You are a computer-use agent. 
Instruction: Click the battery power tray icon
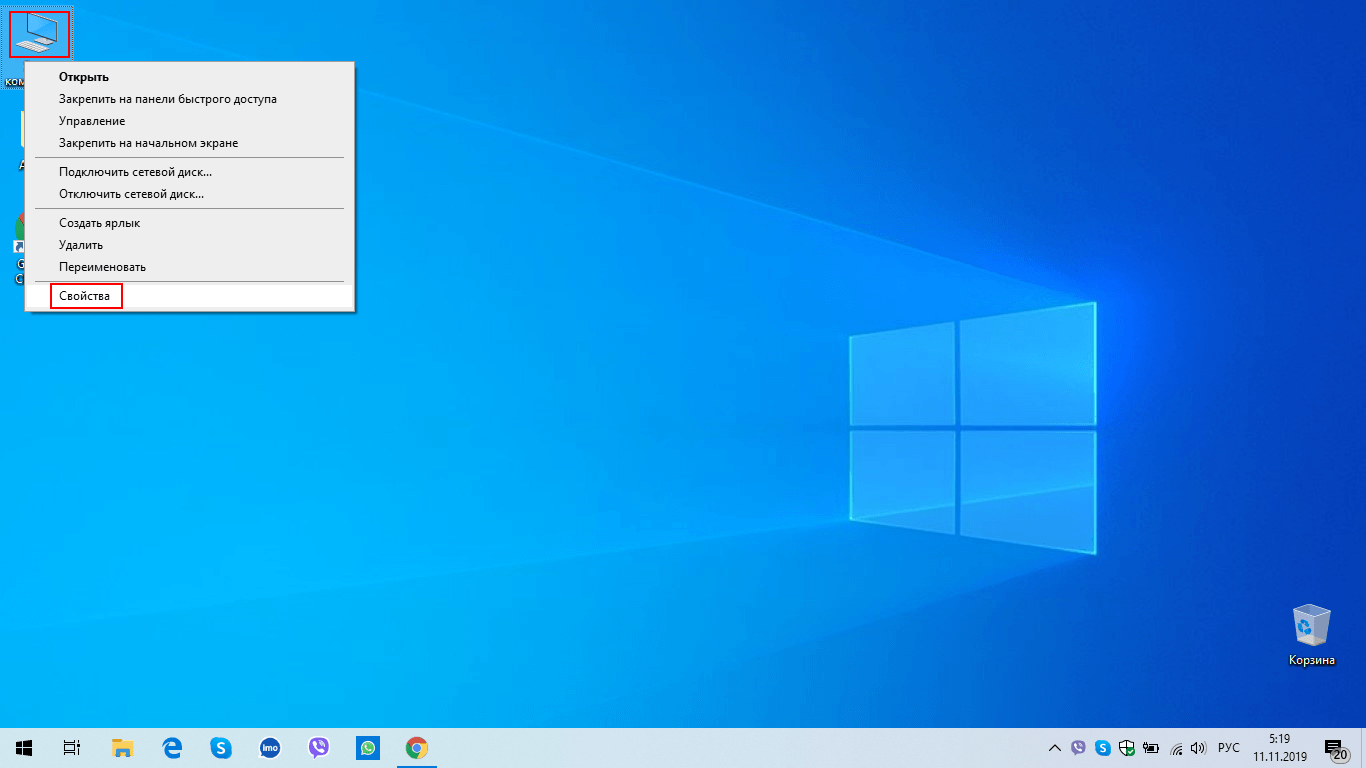[1151, 748]
